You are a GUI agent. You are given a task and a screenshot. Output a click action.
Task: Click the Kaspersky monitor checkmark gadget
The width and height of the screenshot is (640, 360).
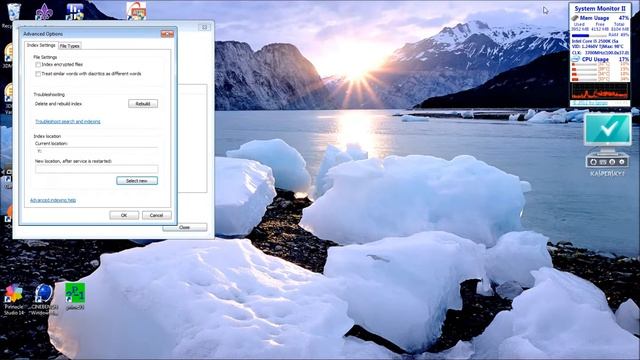[x=607, y=129]
